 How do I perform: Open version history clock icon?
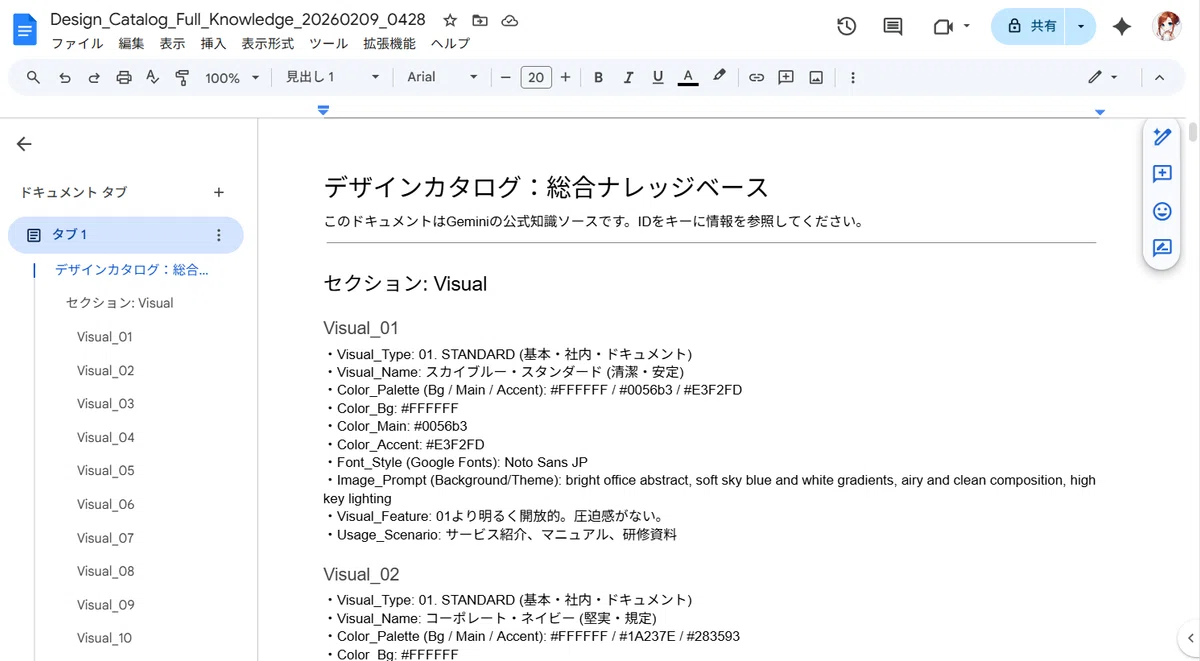pos(846,27)
